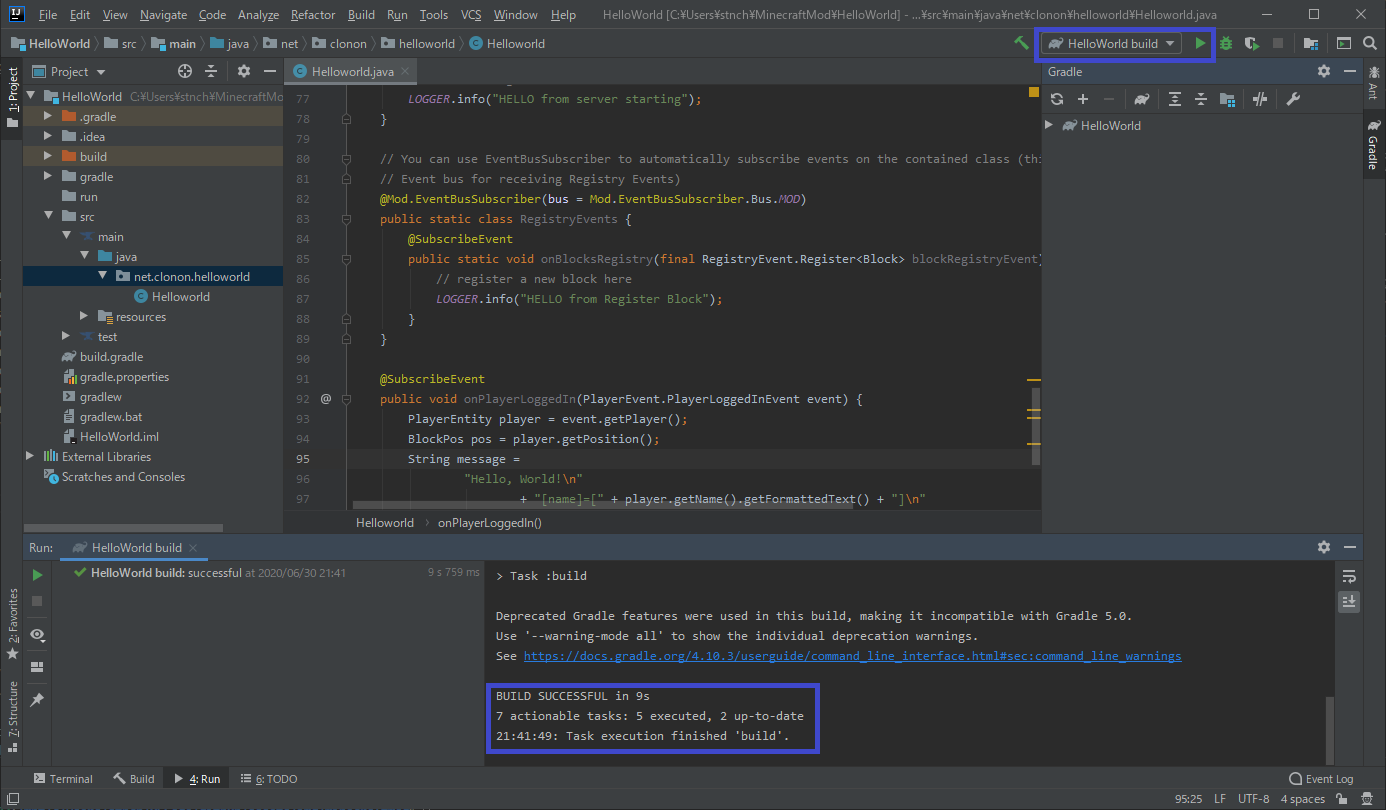Open Project panel gear settings
This screenshot has height=810, width=1386.
click(244, 71)
